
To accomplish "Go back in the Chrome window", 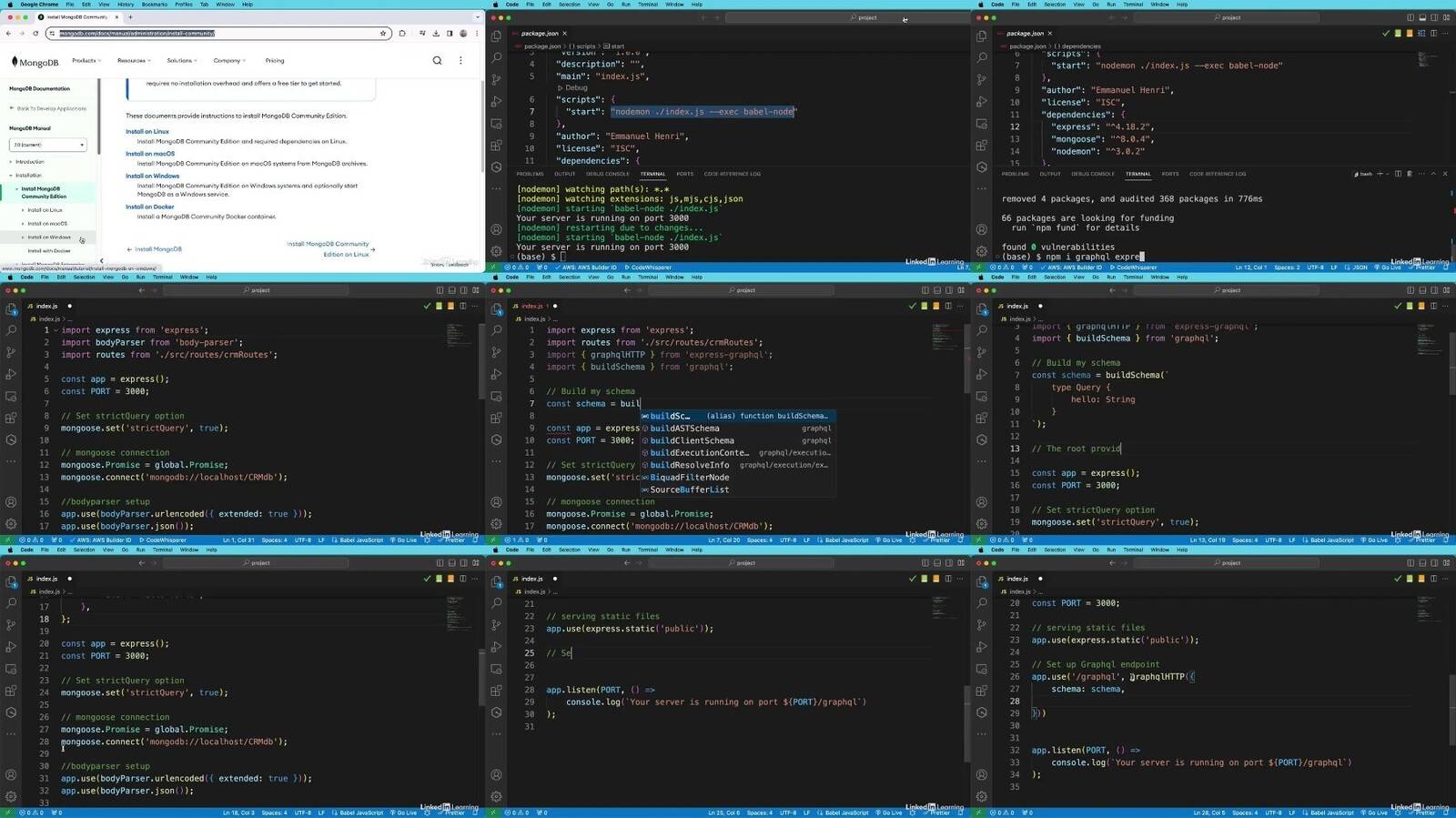I will [8, 33].
